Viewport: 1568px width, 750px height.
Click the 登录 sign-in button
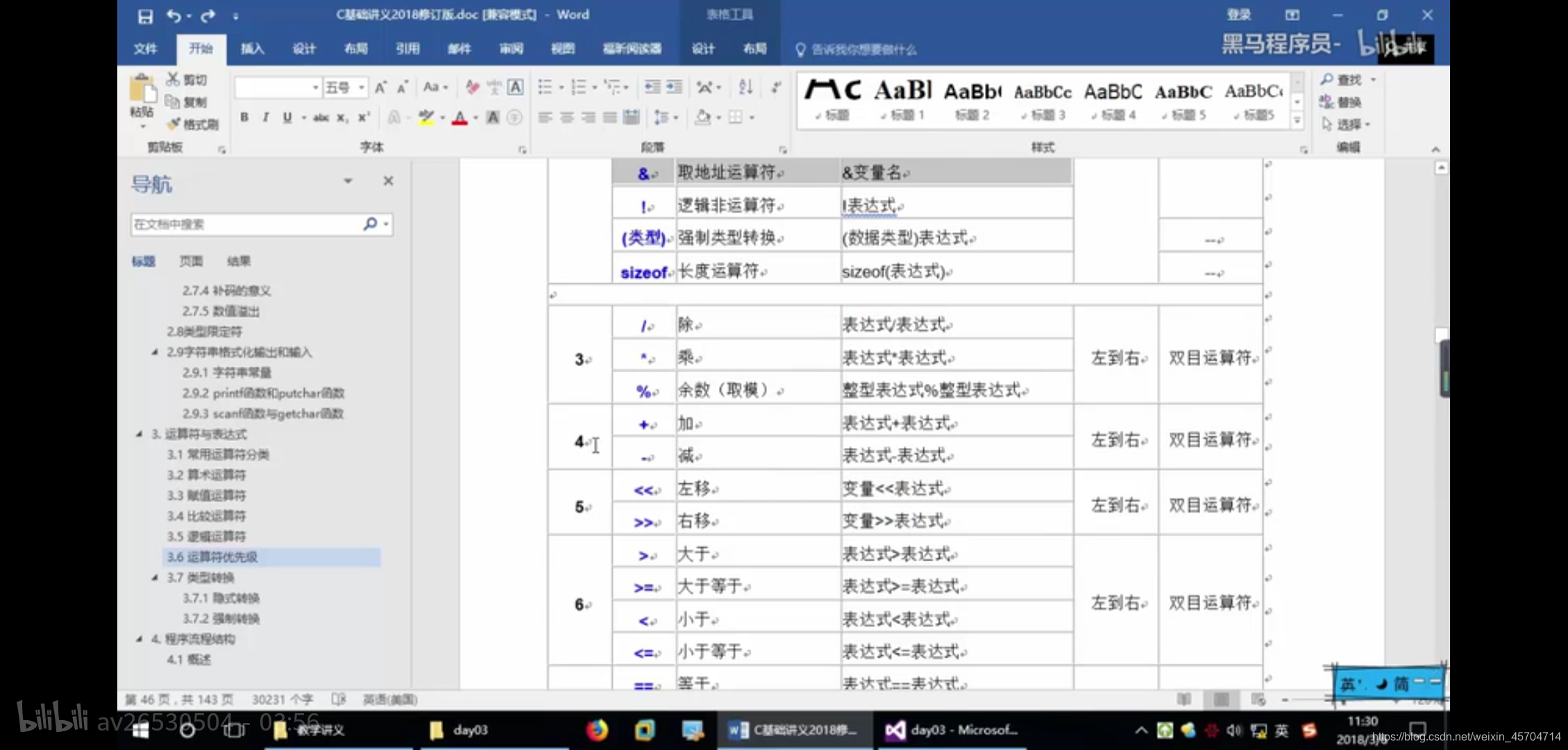click(x=1238, y=15)
